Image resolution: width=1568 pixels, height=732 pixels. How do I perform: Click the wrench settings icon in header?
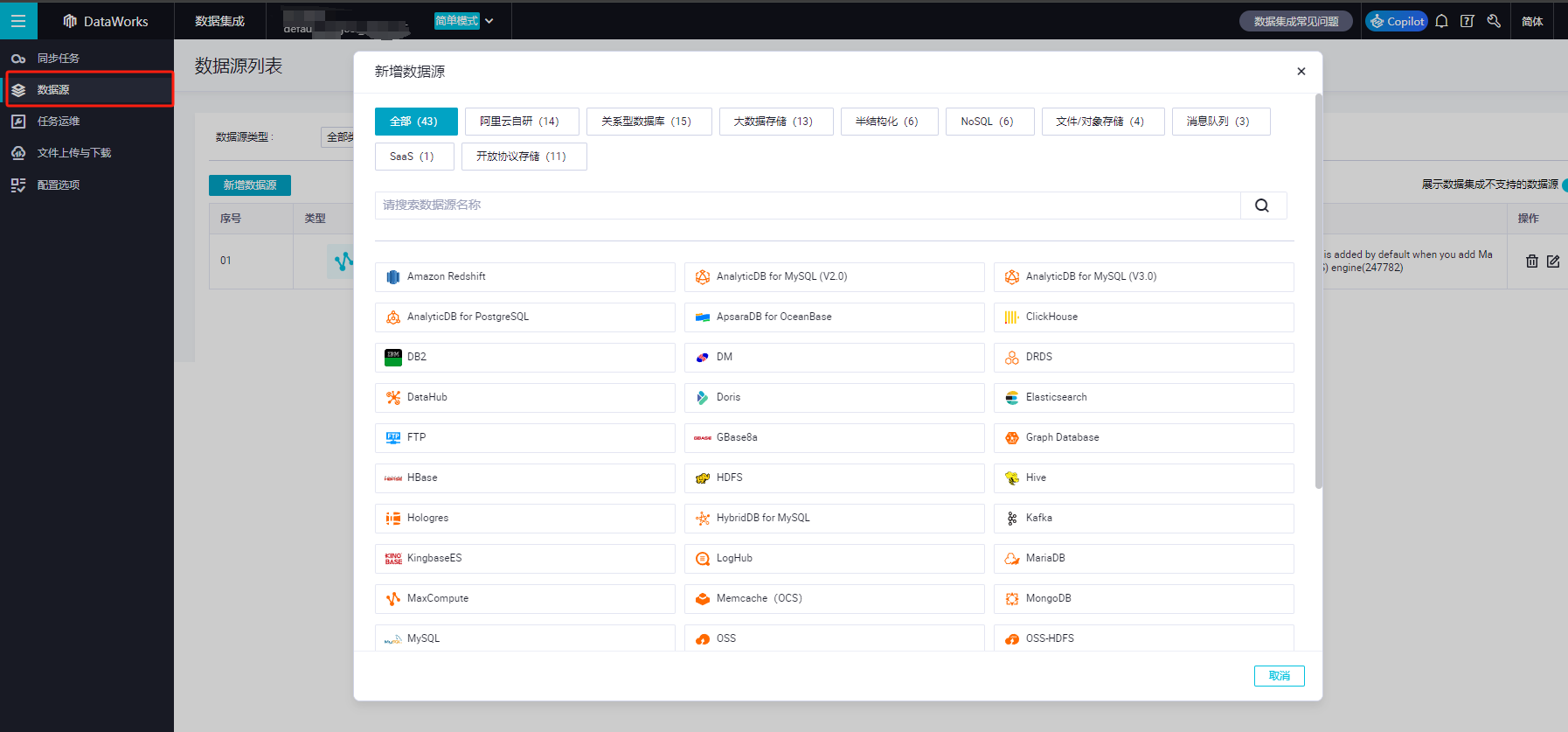[1494, 21]
